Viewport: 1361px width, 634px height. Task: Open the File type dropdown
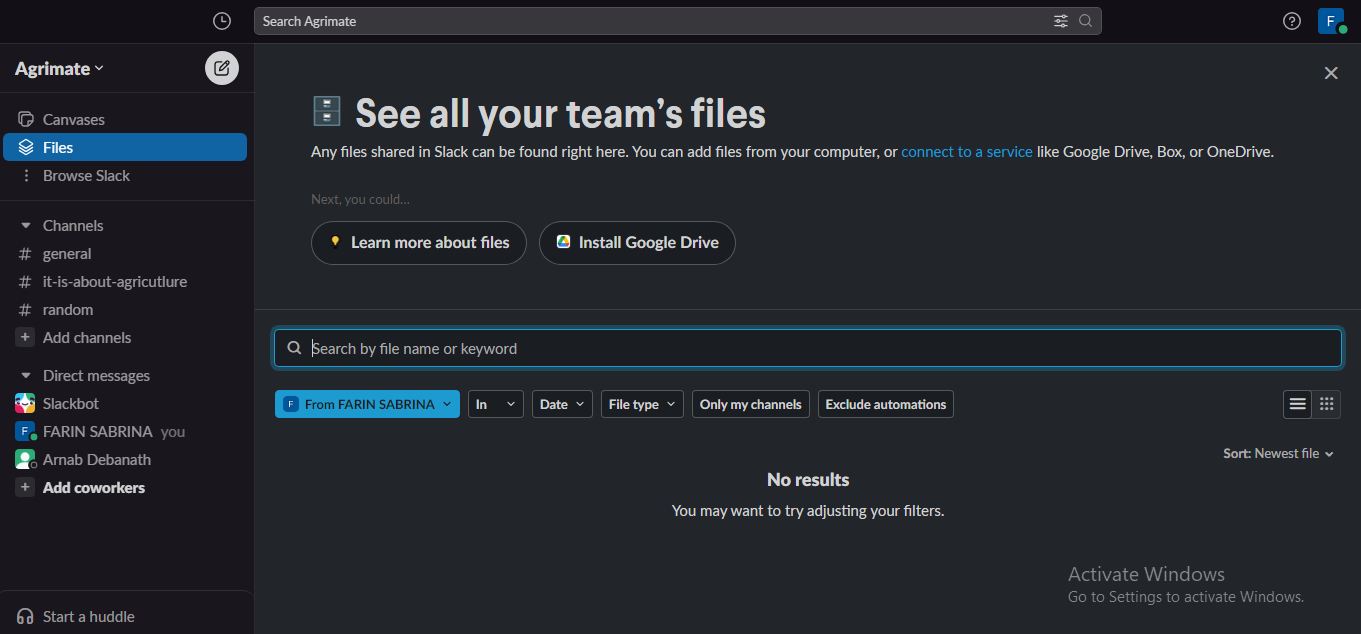click(642, 404)
